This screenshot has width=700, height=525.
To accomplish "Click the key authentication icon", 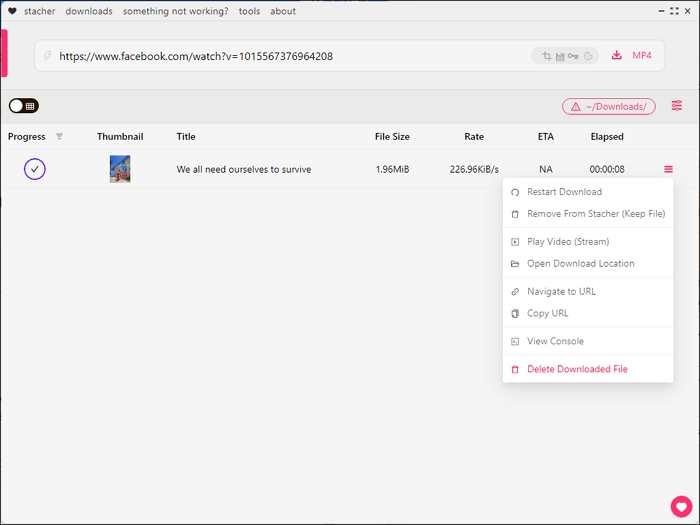I will (x=573, y=56).
